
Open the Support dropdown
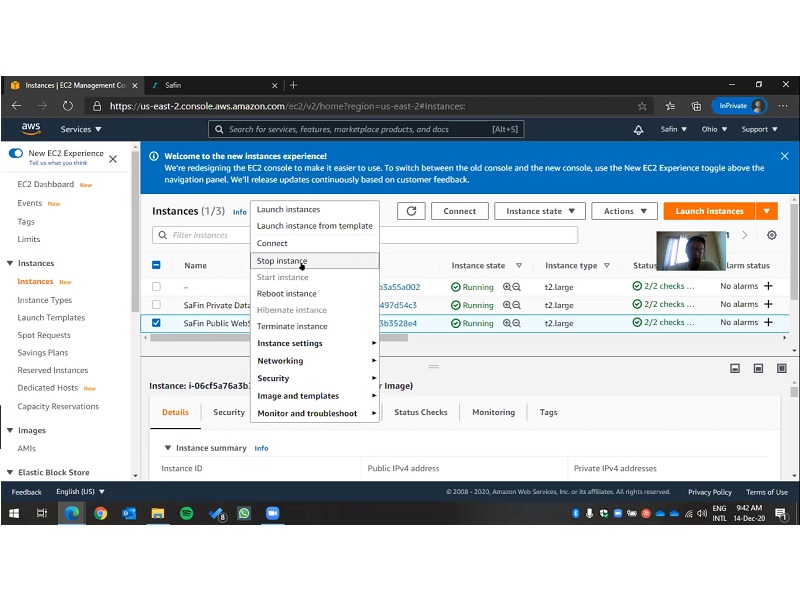(x=760, y=130)
